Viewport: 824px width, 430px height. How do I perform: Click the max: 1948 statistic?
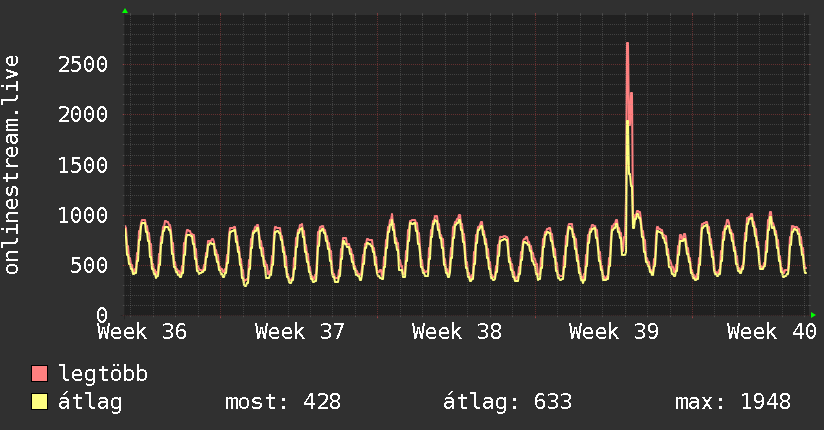coord(733,402)
